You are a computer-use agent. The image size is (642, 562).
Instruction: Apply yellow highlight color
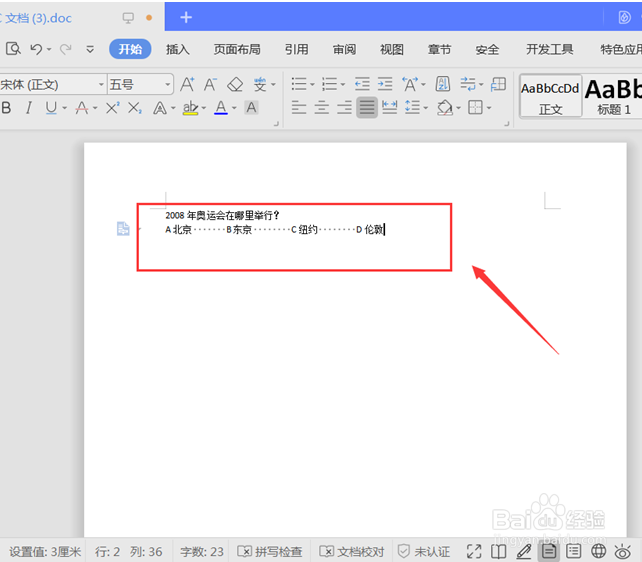tap(190, 108)
